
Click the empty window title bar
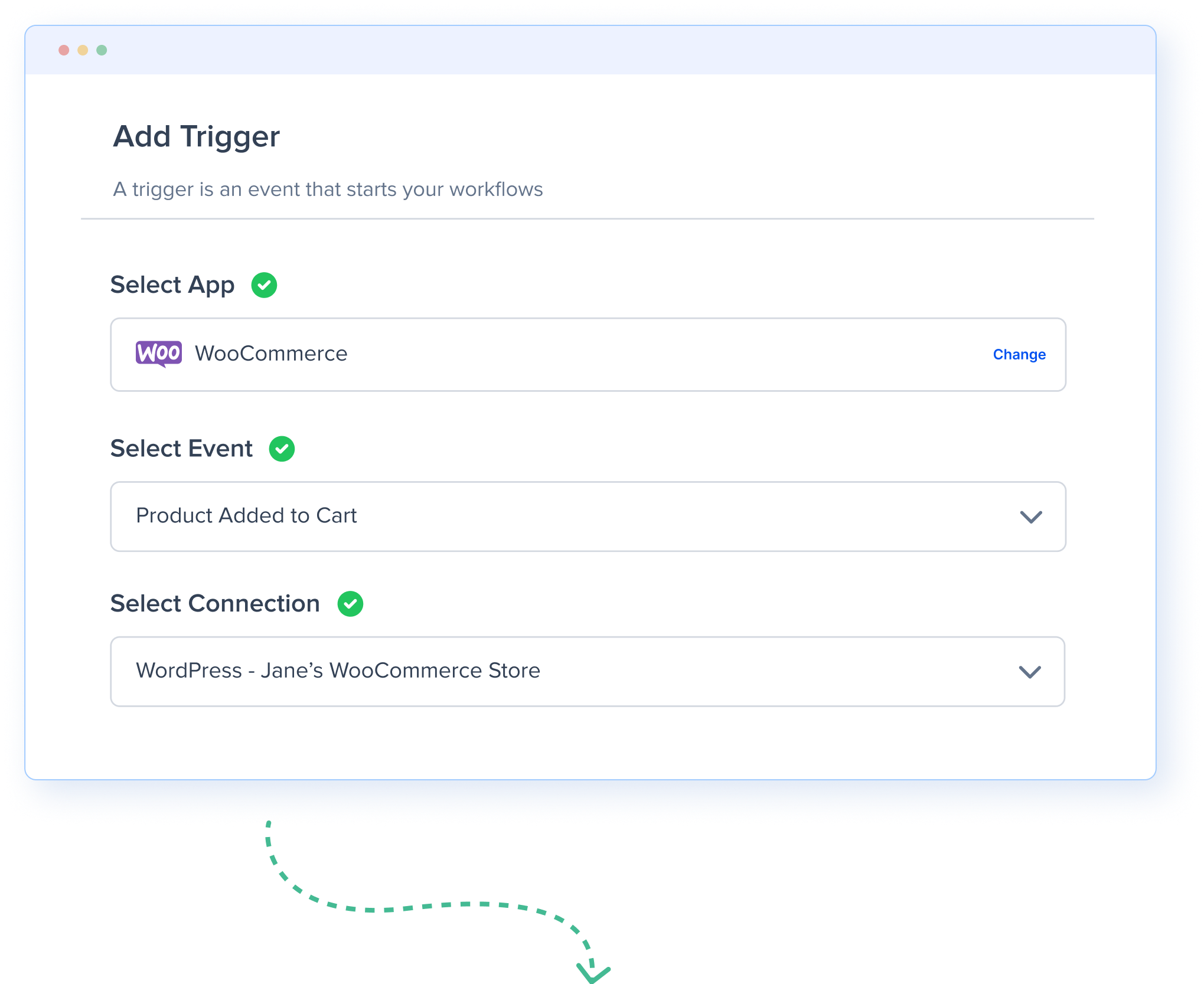pyautogui.click(x=590, y=50)
